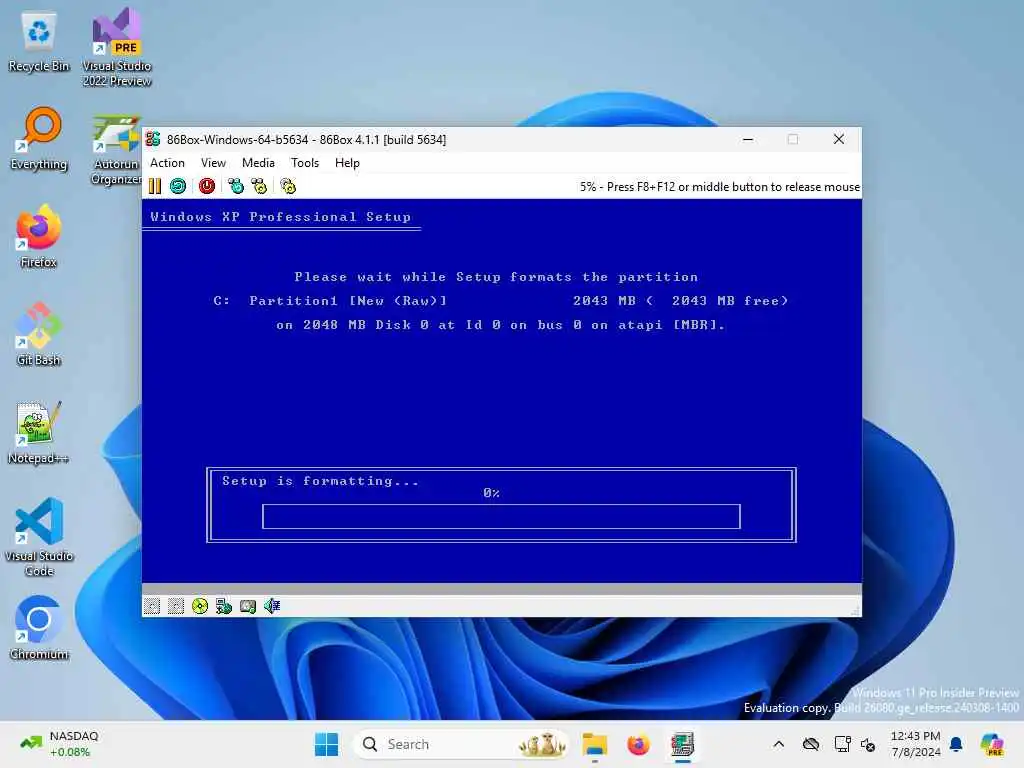The height and width of the screenshot is (768, 1024).
Task: Open the NASDAQ widget on taskbar
Action: (59, 744)
